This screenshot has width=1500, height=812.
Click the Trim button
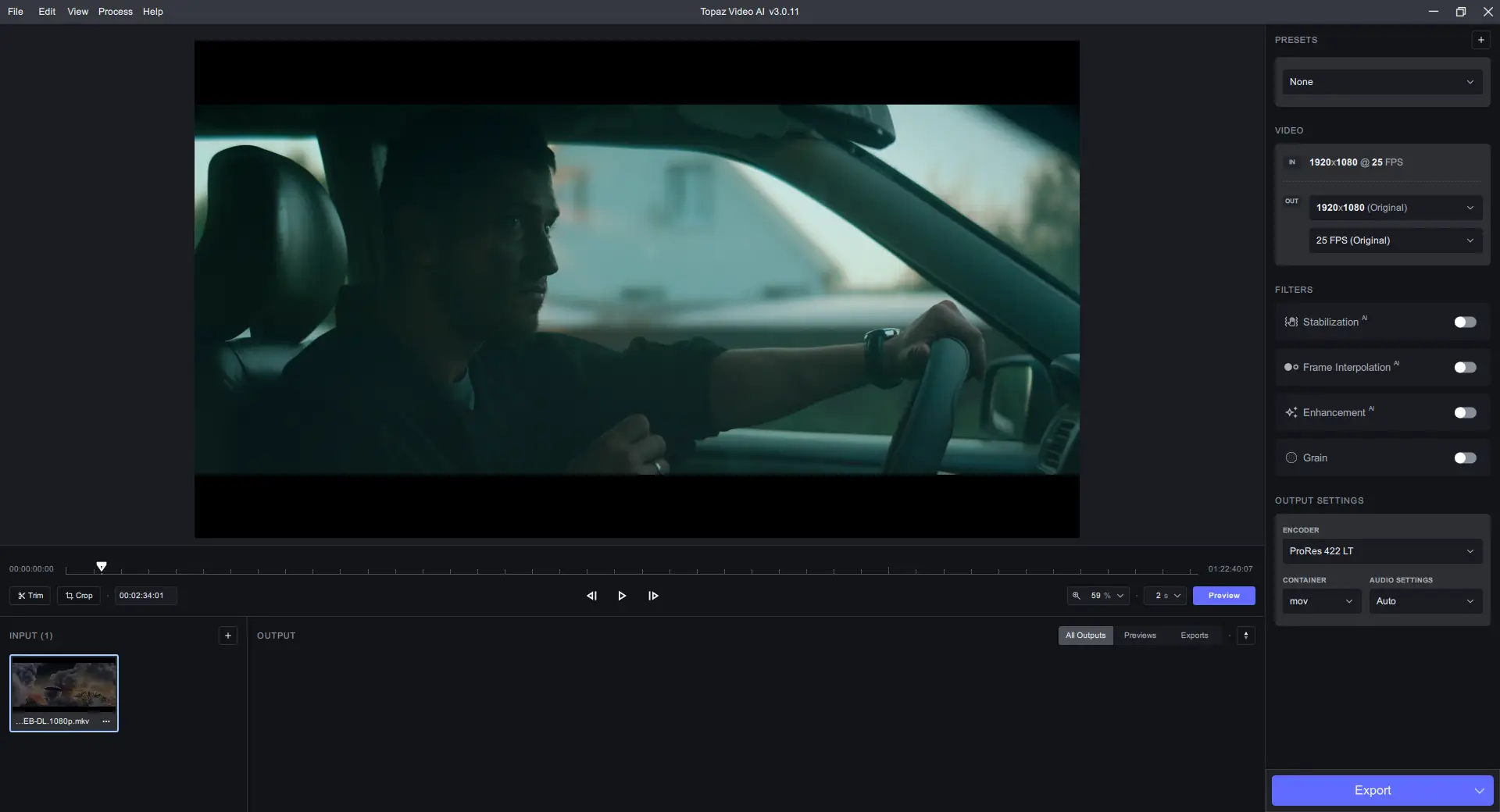(30, 596)
